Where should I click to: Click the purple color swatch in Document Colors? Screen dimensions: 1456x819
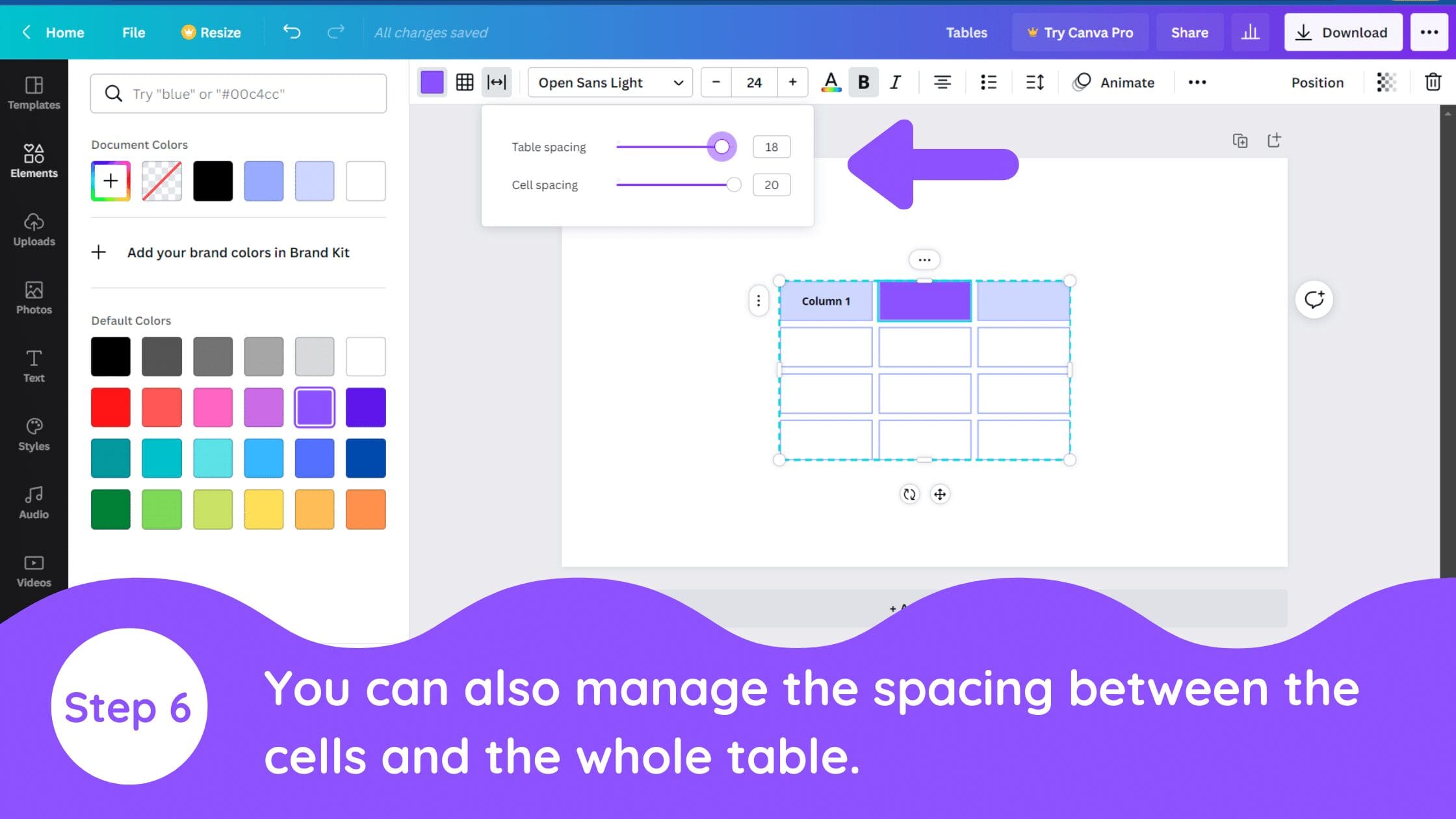tap(263, 181)
